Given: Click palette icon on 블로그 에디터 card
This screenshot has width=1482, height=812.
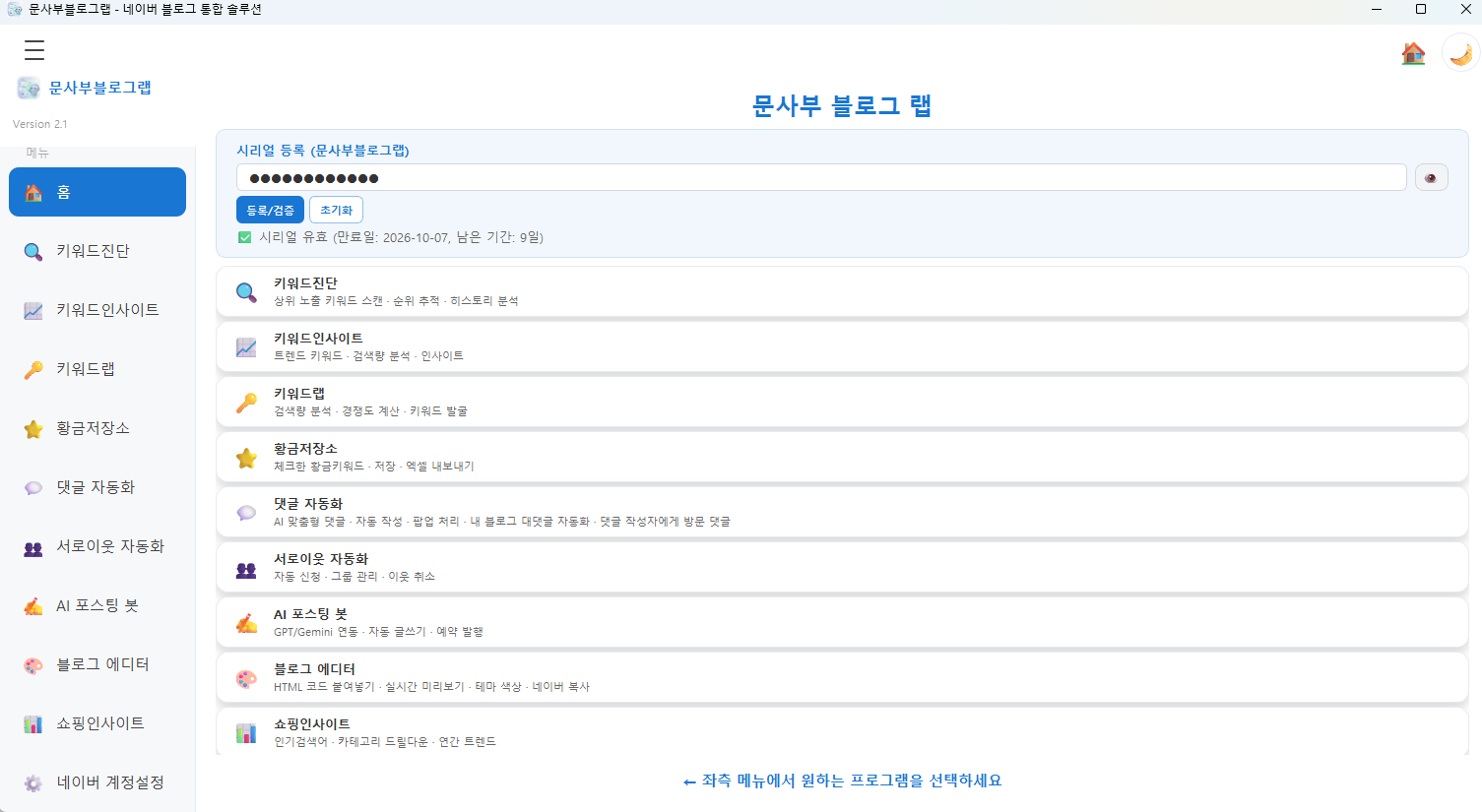Looking at the screenshot, I should point(246,678).
